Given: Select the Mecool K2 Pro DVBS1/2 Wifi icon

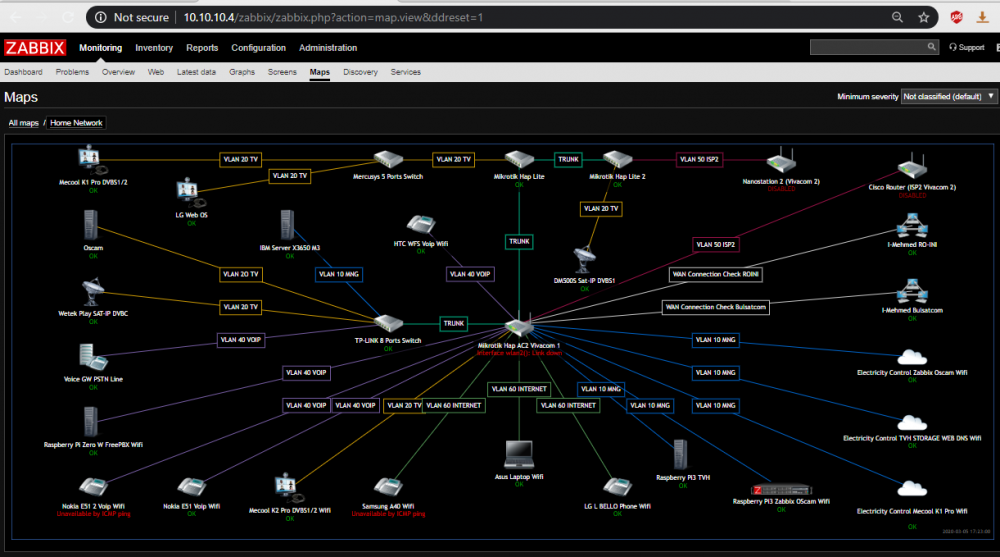Looking at the screenshot, I should click(x=290, y=488).
